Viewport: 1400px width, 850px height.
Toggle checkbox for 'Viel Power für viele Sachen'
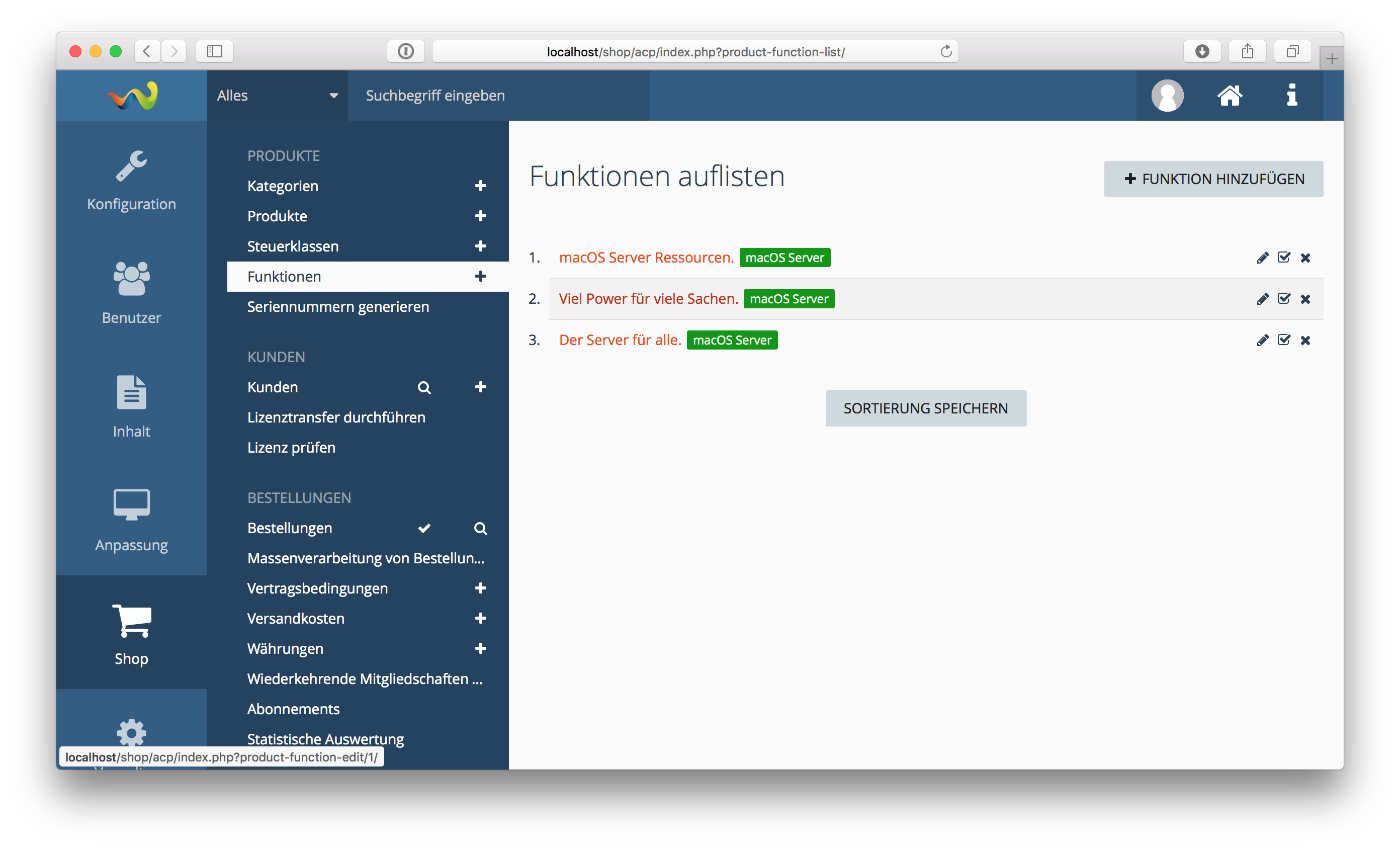coord(1284,299)
